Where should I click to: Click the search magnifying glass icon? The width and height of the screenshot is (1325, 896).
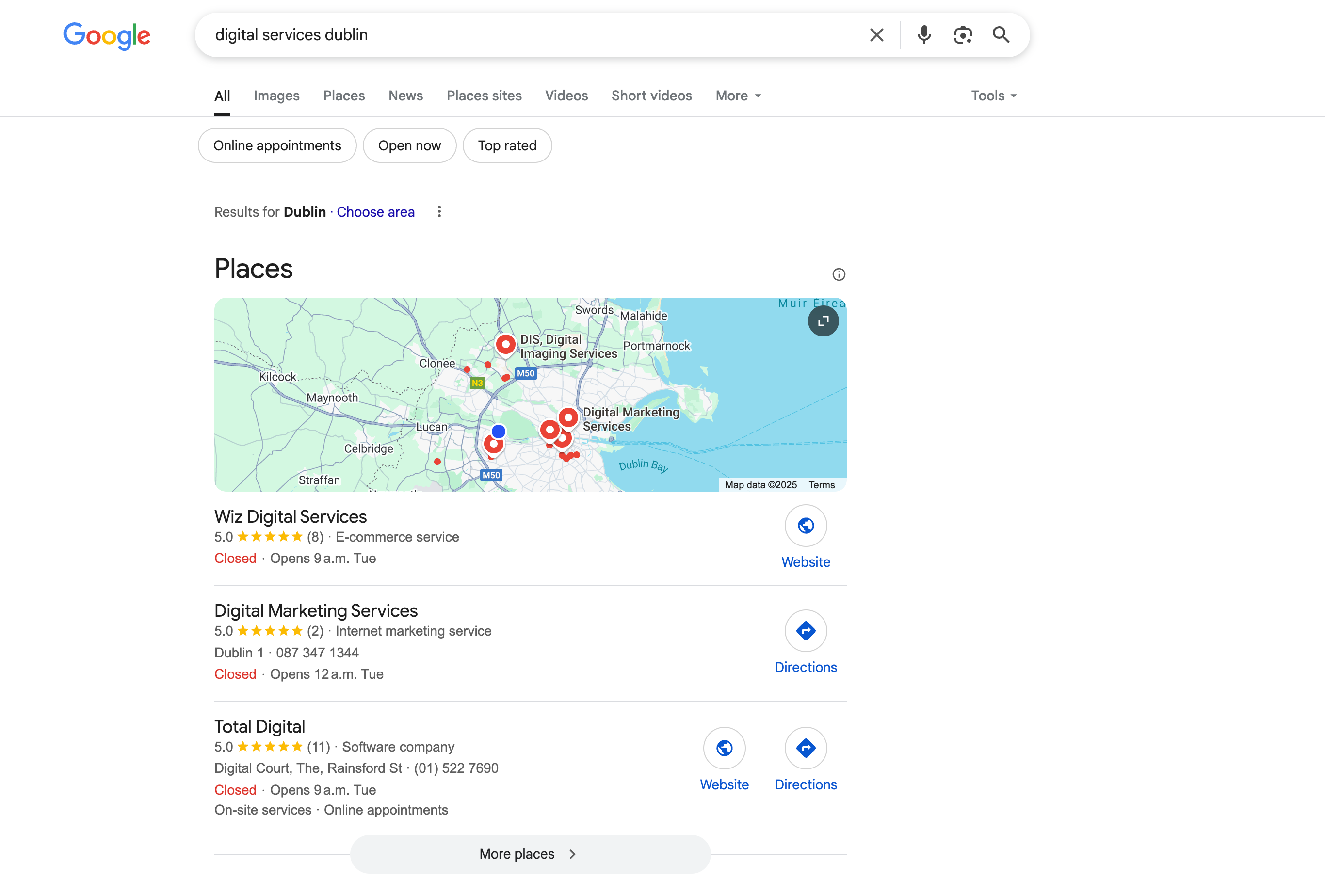1001,35
